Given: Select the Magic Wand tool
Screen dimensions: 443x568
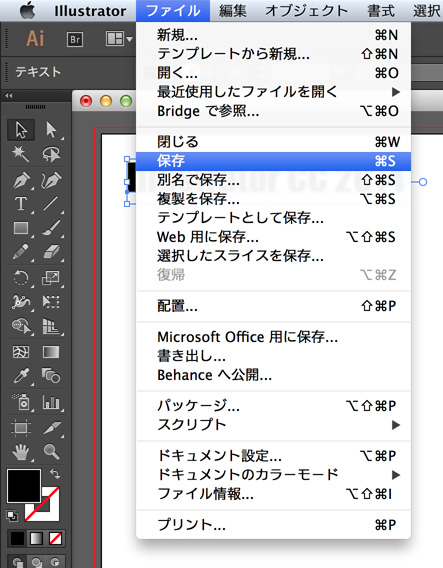Looking at the screenshot, I should pyautogui.click(x=21, y=155).
